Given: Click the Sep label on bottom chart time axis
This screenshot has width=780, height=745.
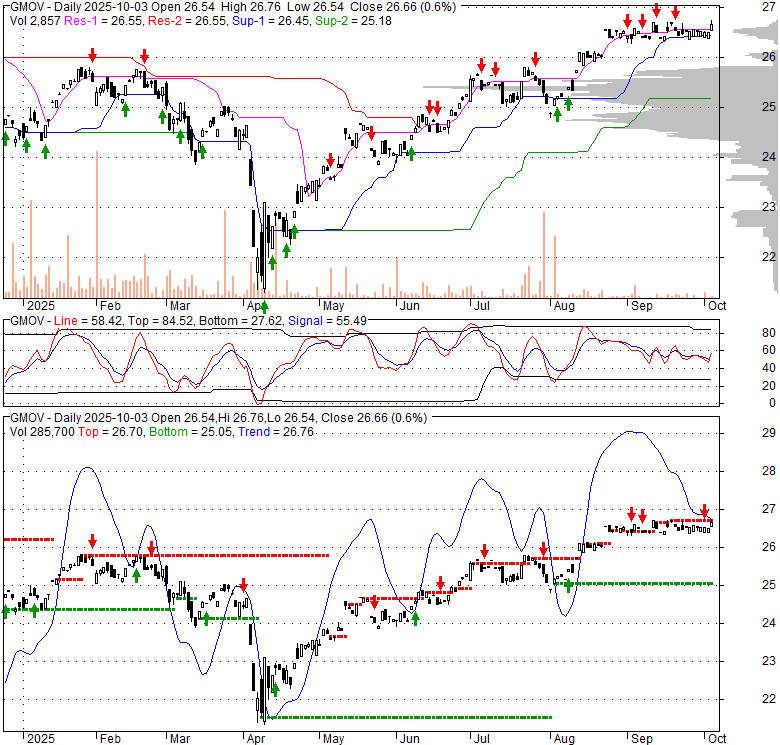Looking at the screenshot, I should click(641, 739).
